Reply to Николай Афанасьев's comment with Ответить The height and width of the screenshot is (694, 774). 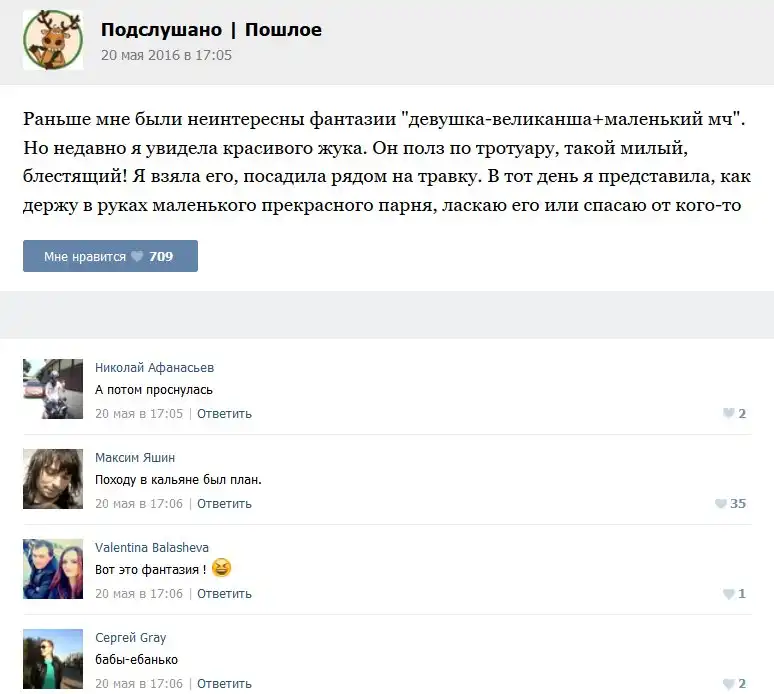(x=224, y=414)
